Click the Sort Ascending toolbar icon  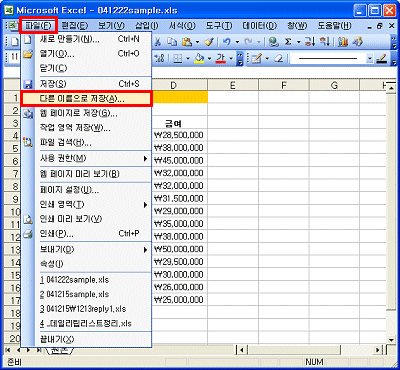point(310,42)
